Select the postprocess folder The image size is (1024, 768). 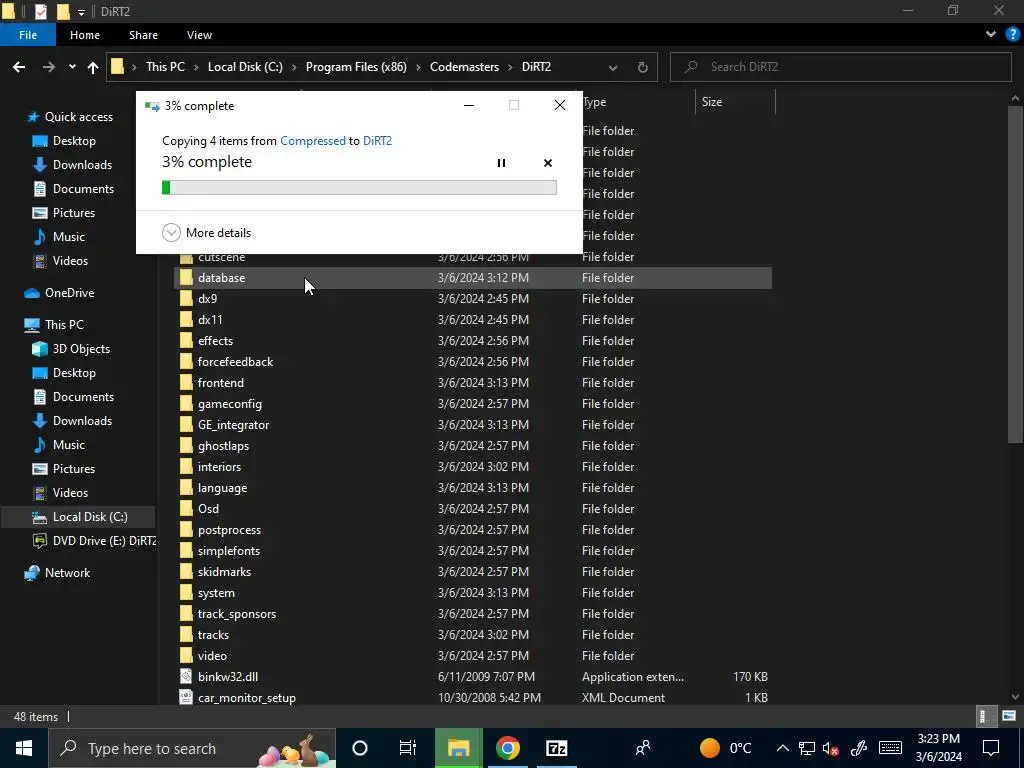click(x=473, y=530)
